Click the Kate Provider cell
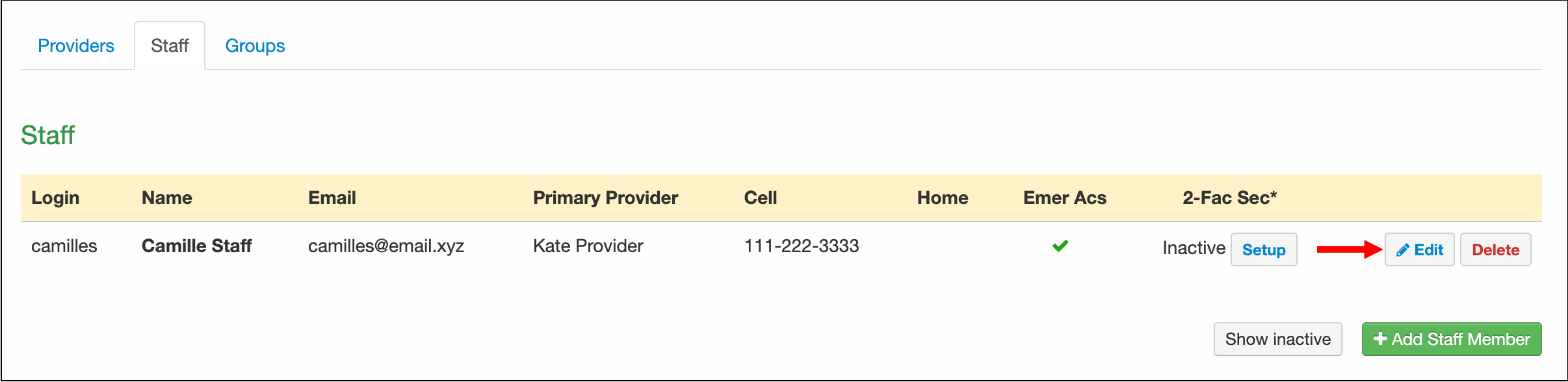This screenshot has height=382, width=1568. pyautogui.click(x=588, y=246)
